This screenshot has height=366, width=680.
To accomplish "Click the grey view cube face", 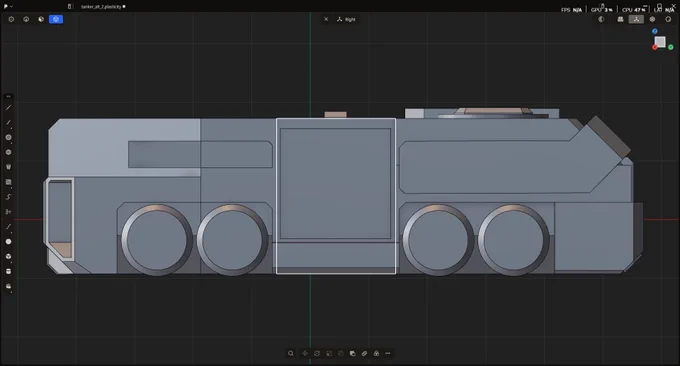I will [x=660, y=42].
